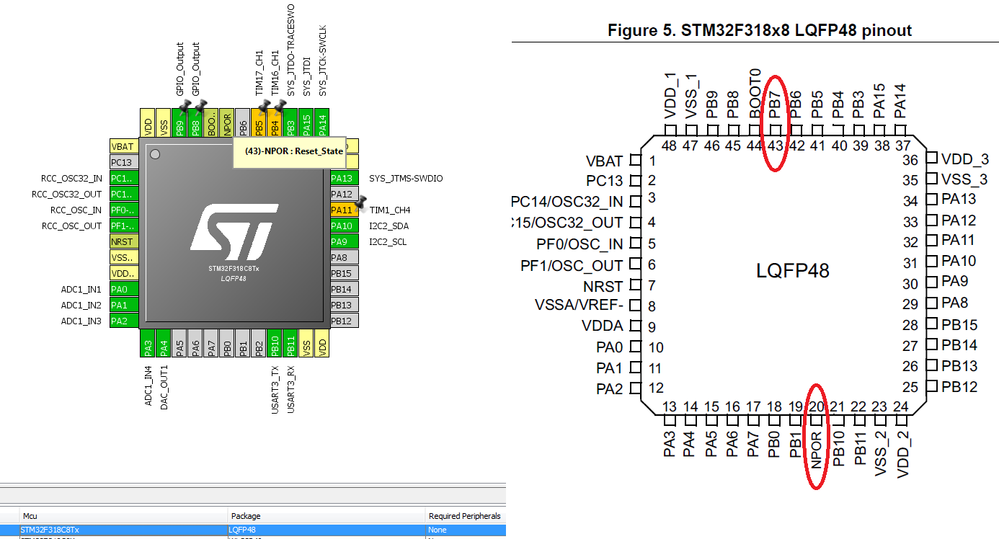Select the PB11 pin for USART3_RX
The height and width of the screenshot is (539, 999).
pos(291,343)
